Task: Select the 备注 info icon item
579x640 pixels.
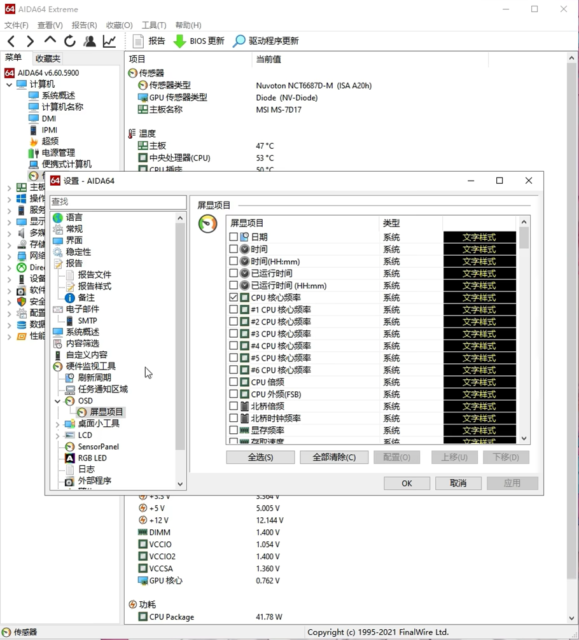Action: click(70, 298)
